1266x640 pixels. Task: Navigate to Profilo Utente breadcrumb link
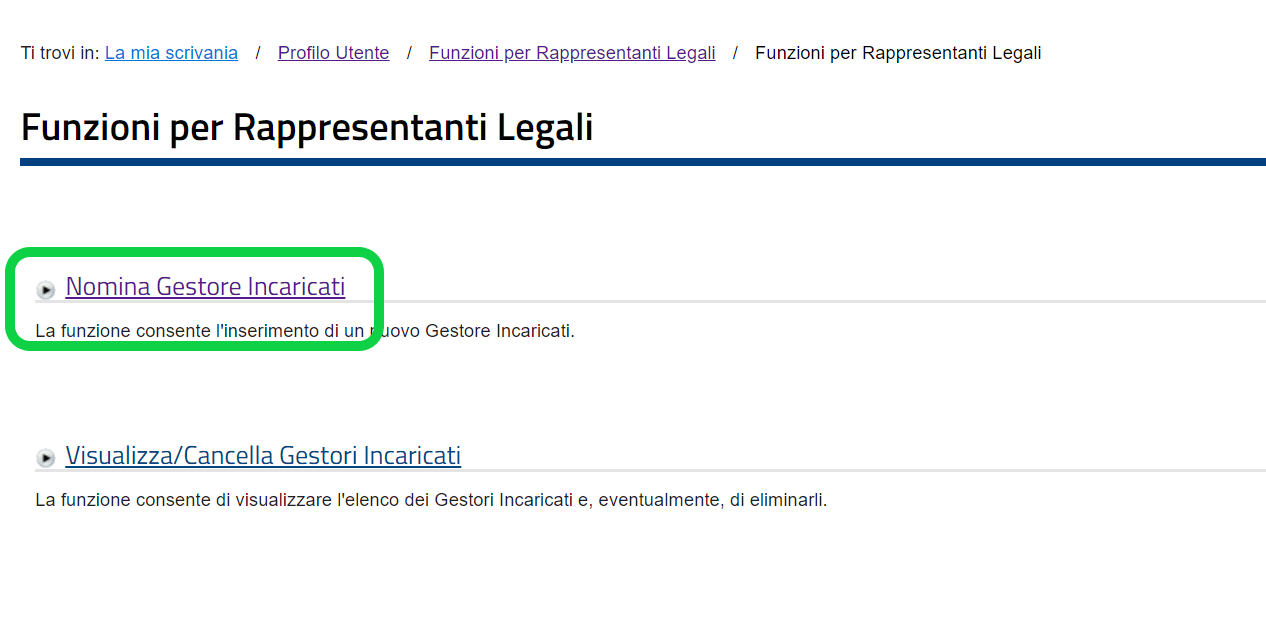click(334, 53)
